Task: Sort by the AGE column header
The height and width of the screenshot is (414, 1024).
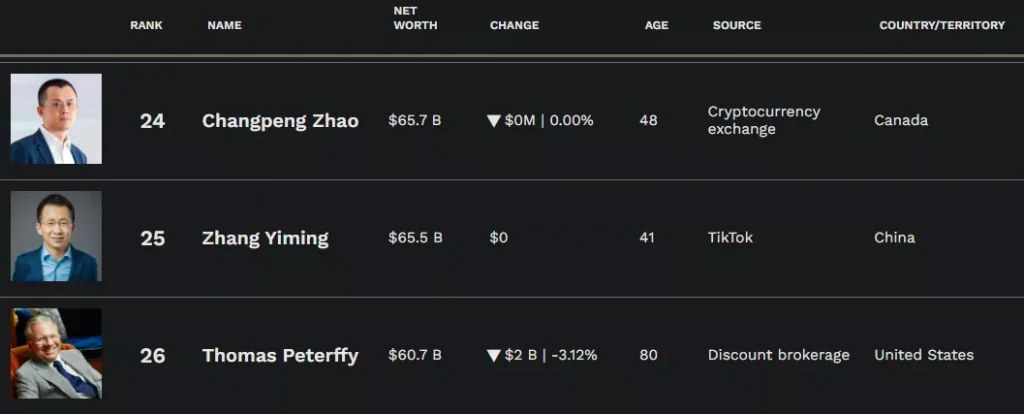Action: (x=657, y=25)
